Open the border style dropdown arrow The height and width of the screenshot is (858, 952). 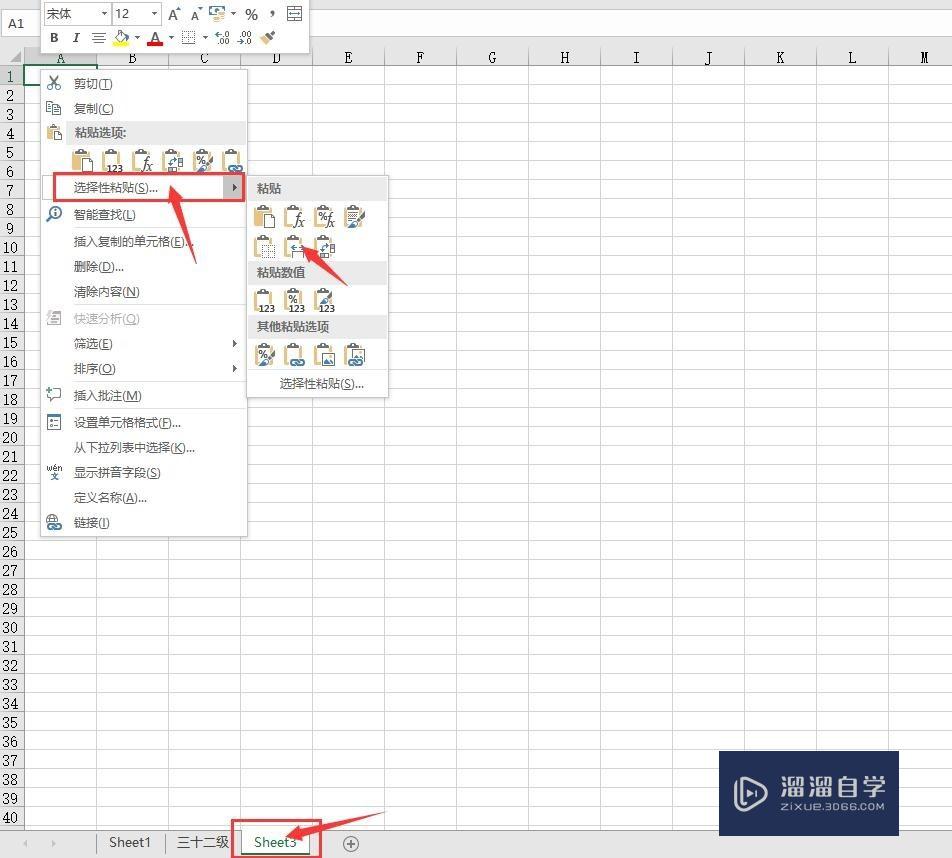coord(204,38)
